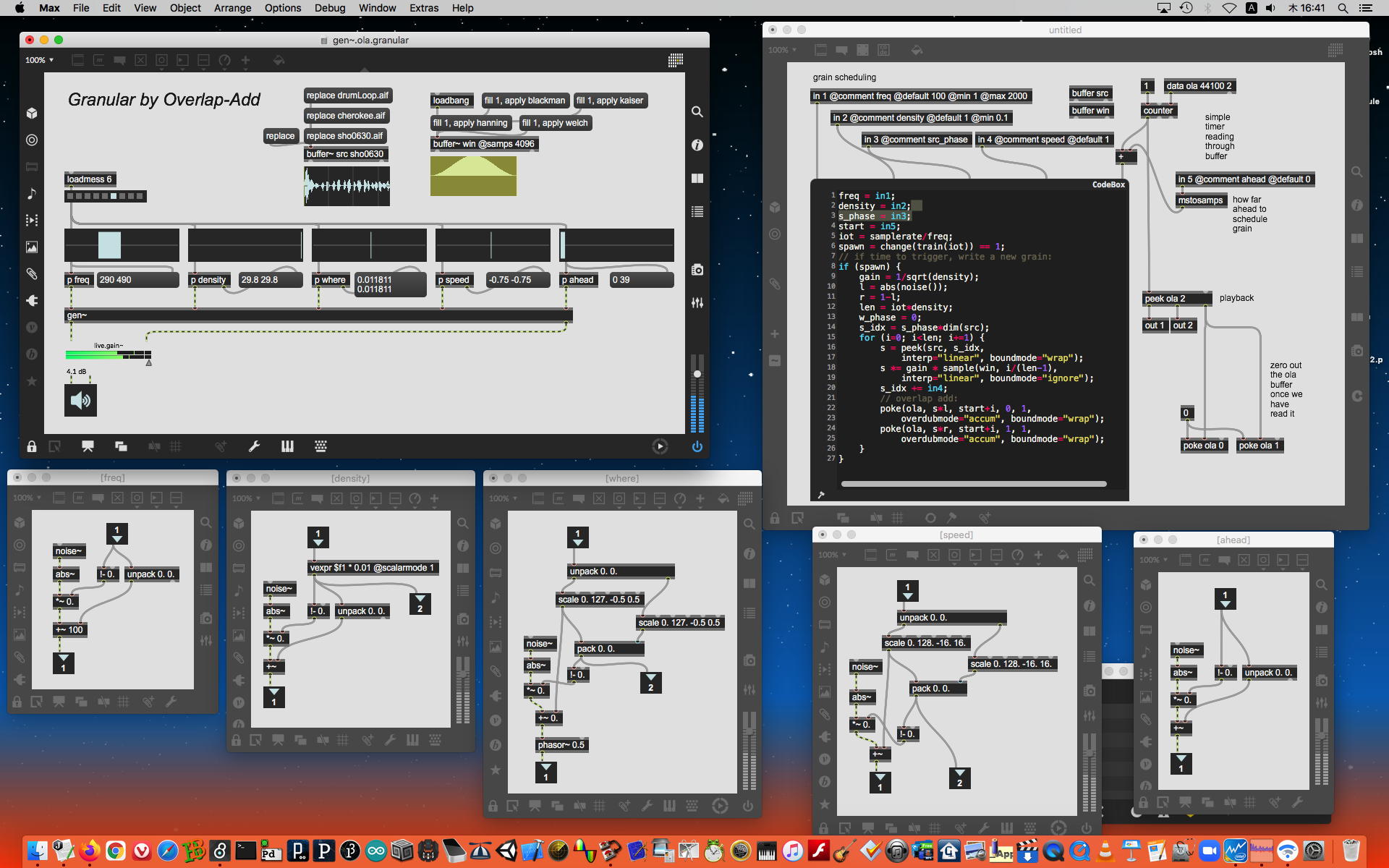Open the 100% zoom dropdown in granular window

(x=40, y=60)
